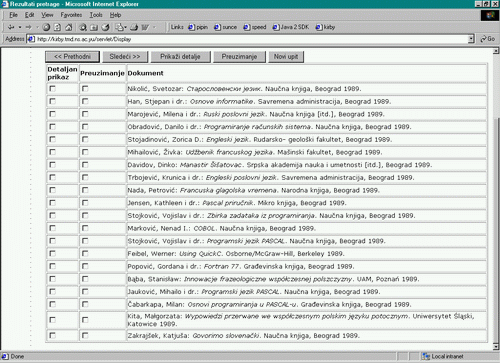Screen dimensions: 500x363
Task: Click the 'Pascal priručnik' entry text
Action: 228,203
